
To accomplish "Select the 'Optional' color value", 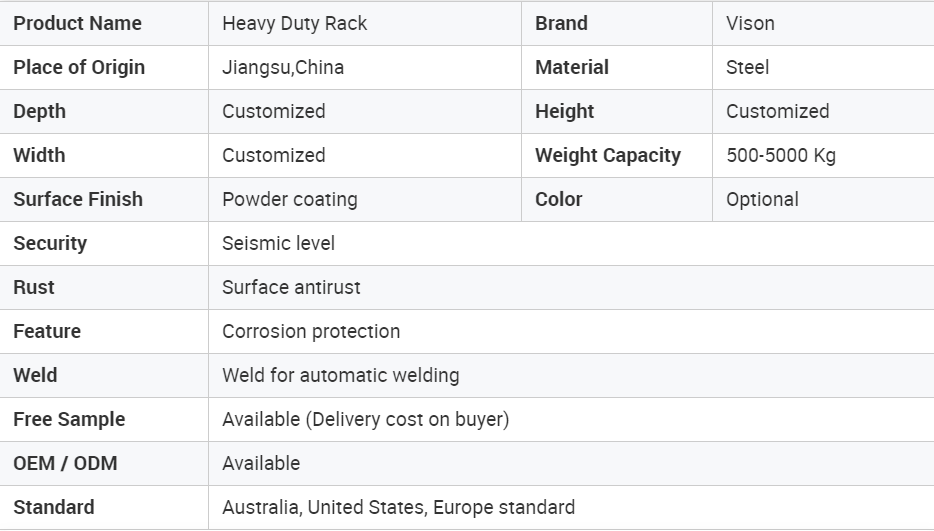I will (762, 200).
